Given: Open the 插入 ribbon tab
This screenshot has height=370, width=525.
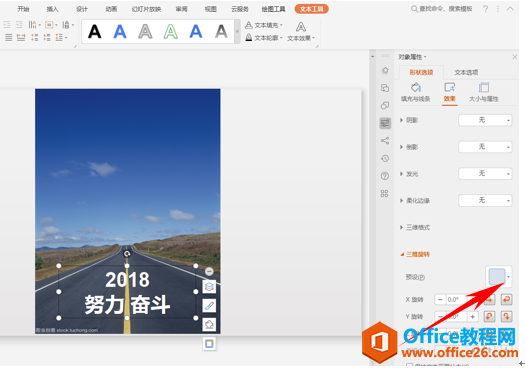Looking at the screenshot, I should pos(52,9).
